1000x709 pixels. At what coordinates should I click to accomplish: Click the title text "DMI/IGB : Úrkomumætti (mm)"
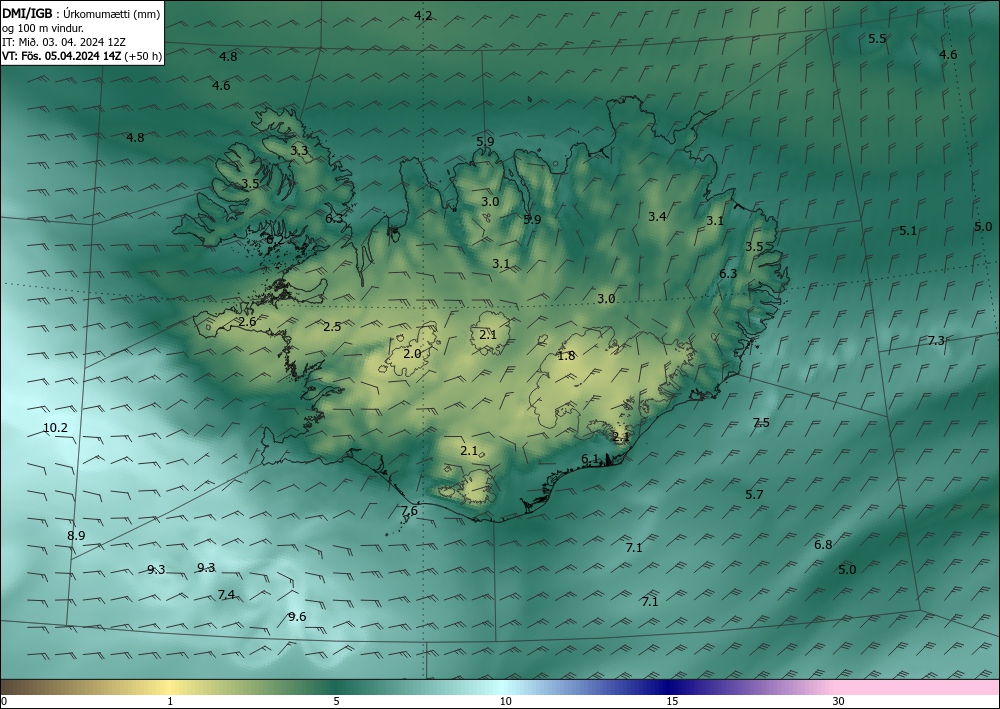81,14
